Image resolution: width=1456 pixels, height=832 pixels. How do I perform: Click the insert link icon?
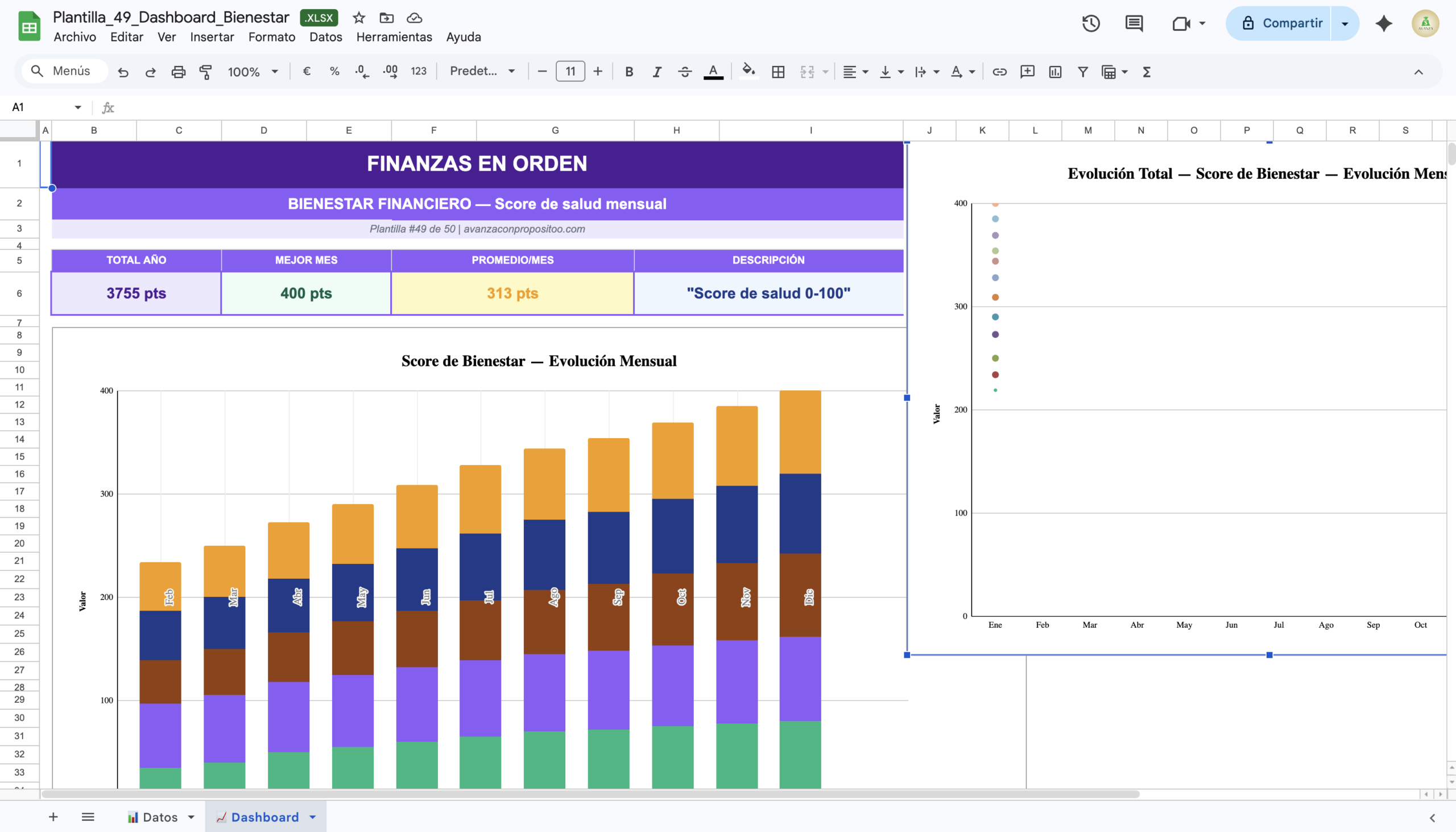[999, 72]
